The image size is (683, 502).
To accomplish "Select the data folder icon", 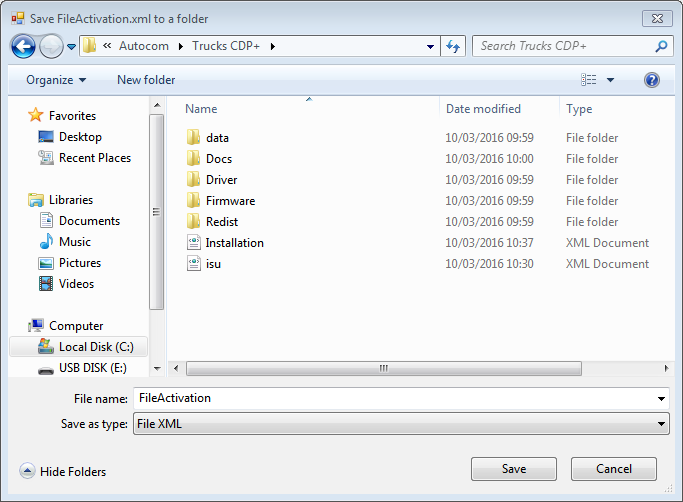I will pyautogui.click(x=193, y=137).
